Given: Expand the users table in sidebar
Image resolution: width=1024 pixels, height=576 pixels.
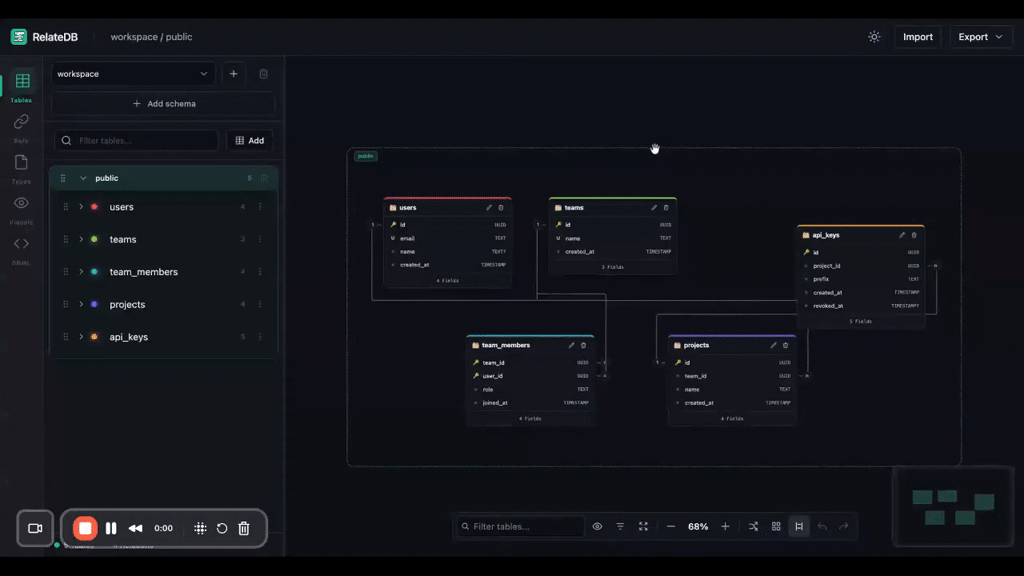Looking at the screenshot, I should coord(81,207).
